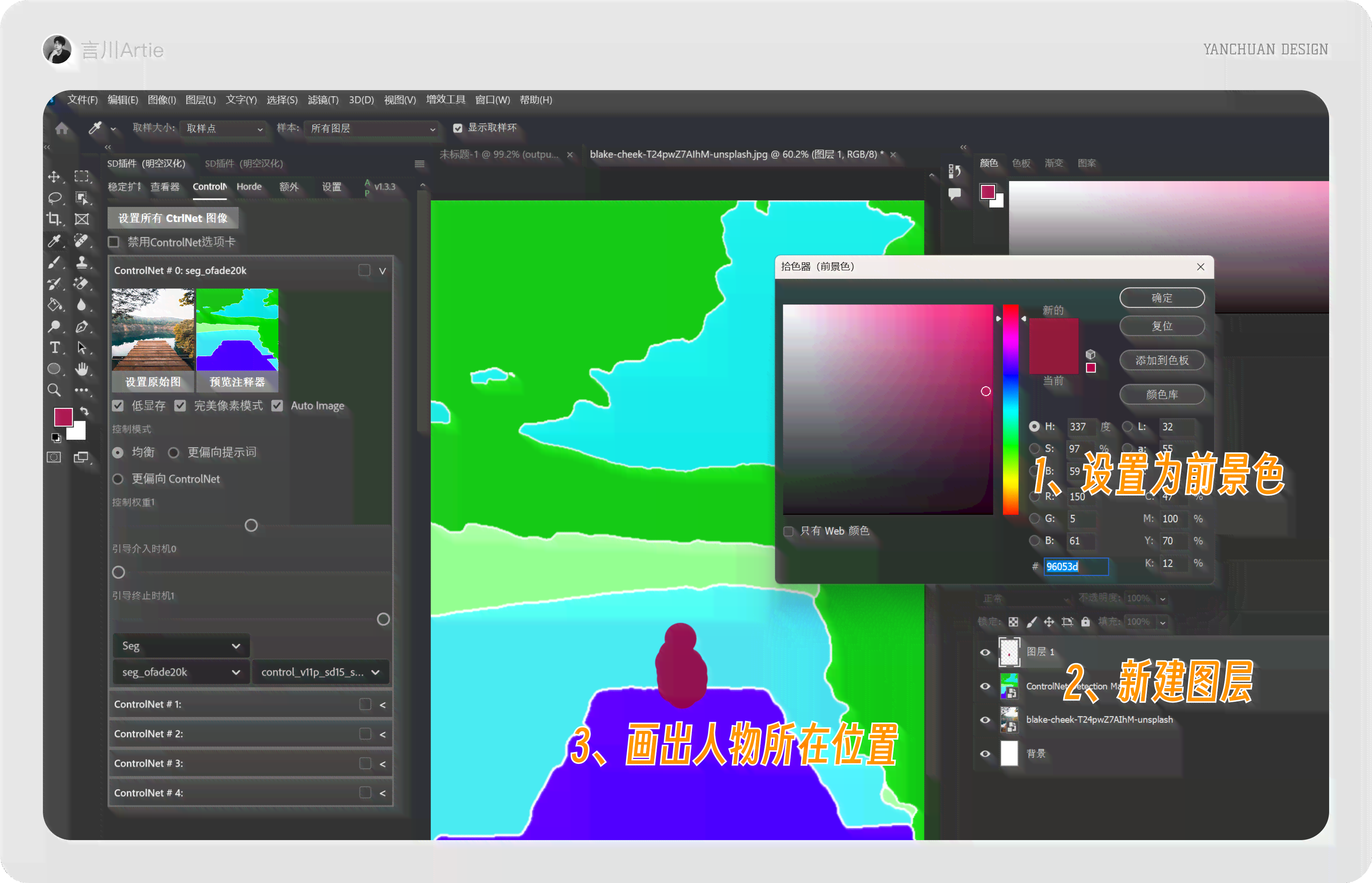Select the Blur droplet tool
The width and height of the screenshot is (1372, 883).
[x=82, y=305]
